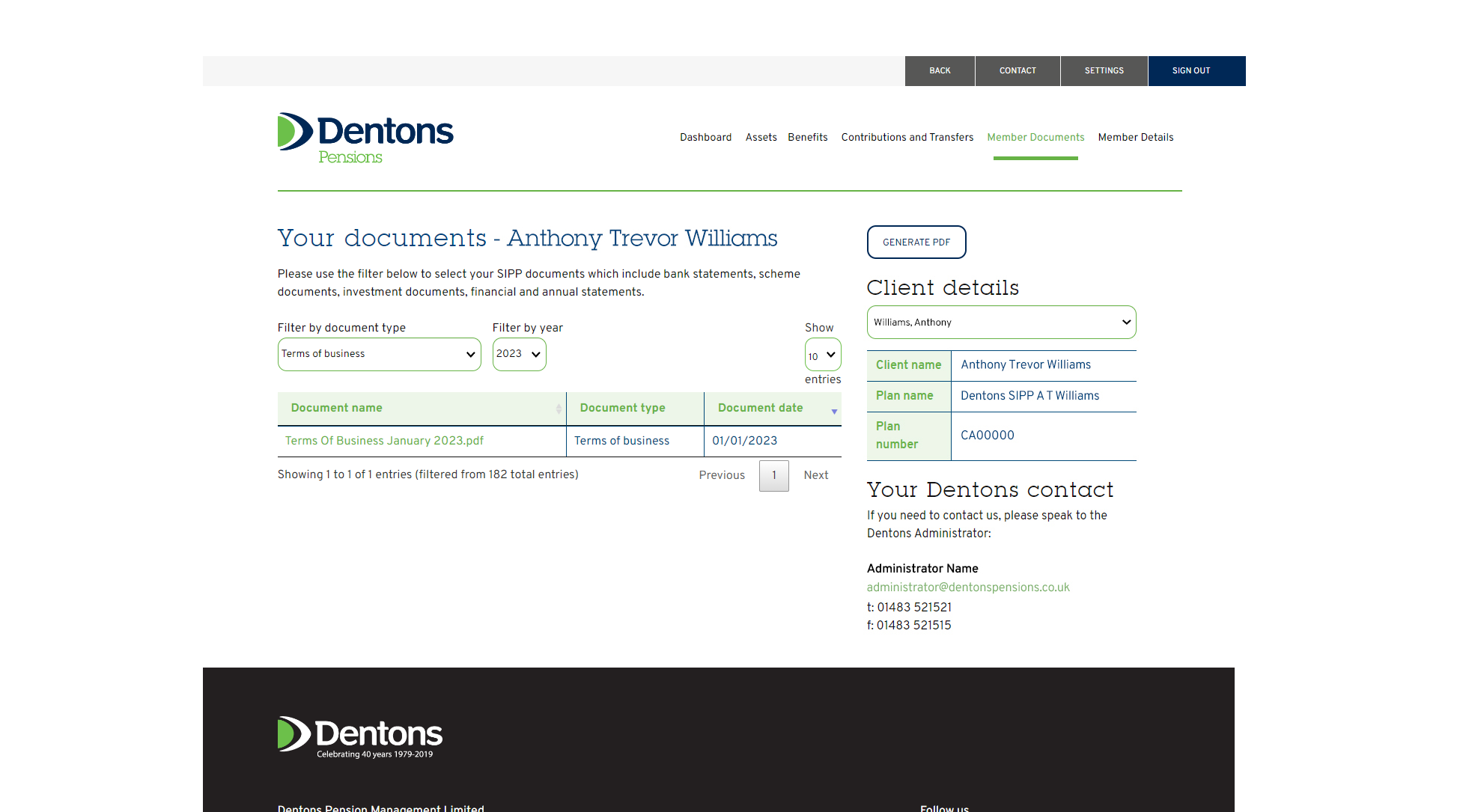Open Member Details tab

tap(1136, 138)
